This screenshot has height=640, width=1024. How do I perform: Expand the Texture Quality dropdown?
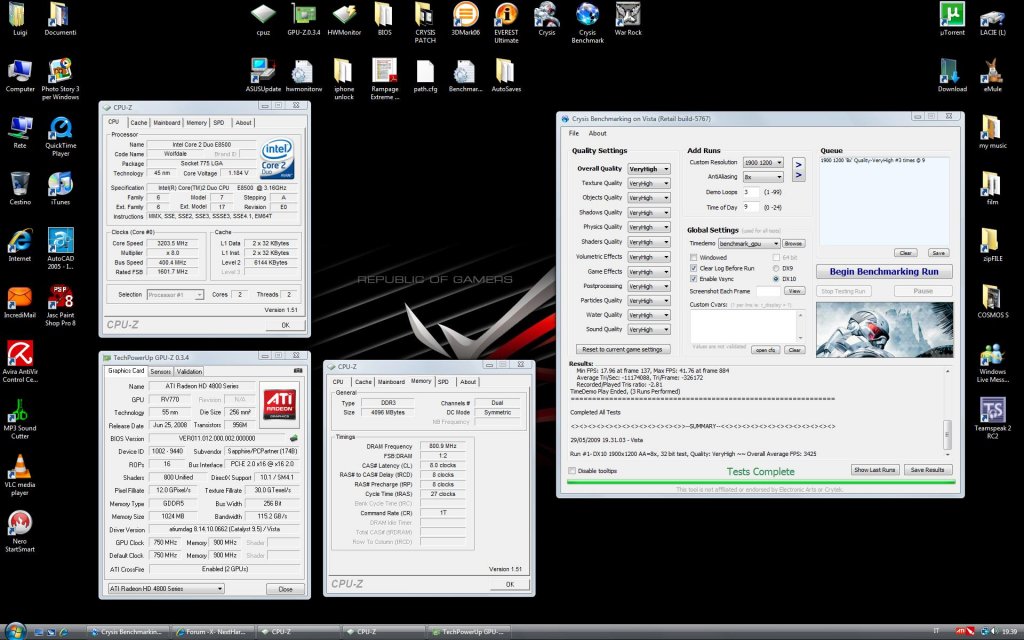649,184
